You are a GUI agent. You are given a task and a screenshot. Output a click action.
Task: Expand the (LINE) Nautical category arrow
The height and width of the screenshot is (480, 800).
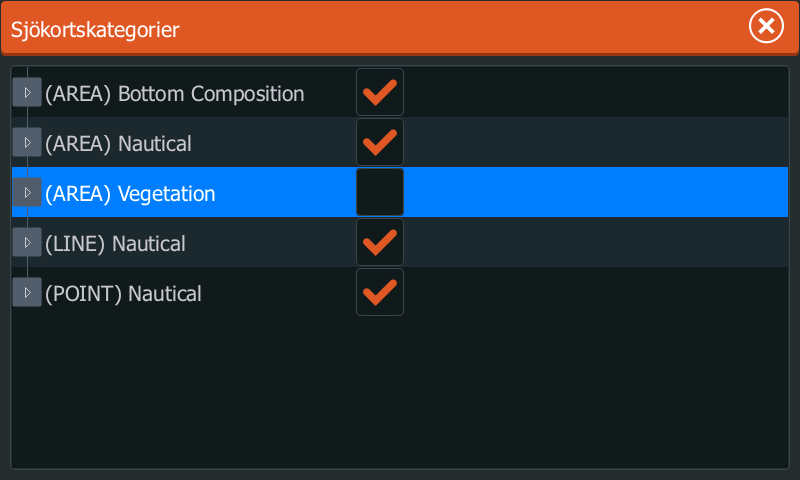[27, 242]
